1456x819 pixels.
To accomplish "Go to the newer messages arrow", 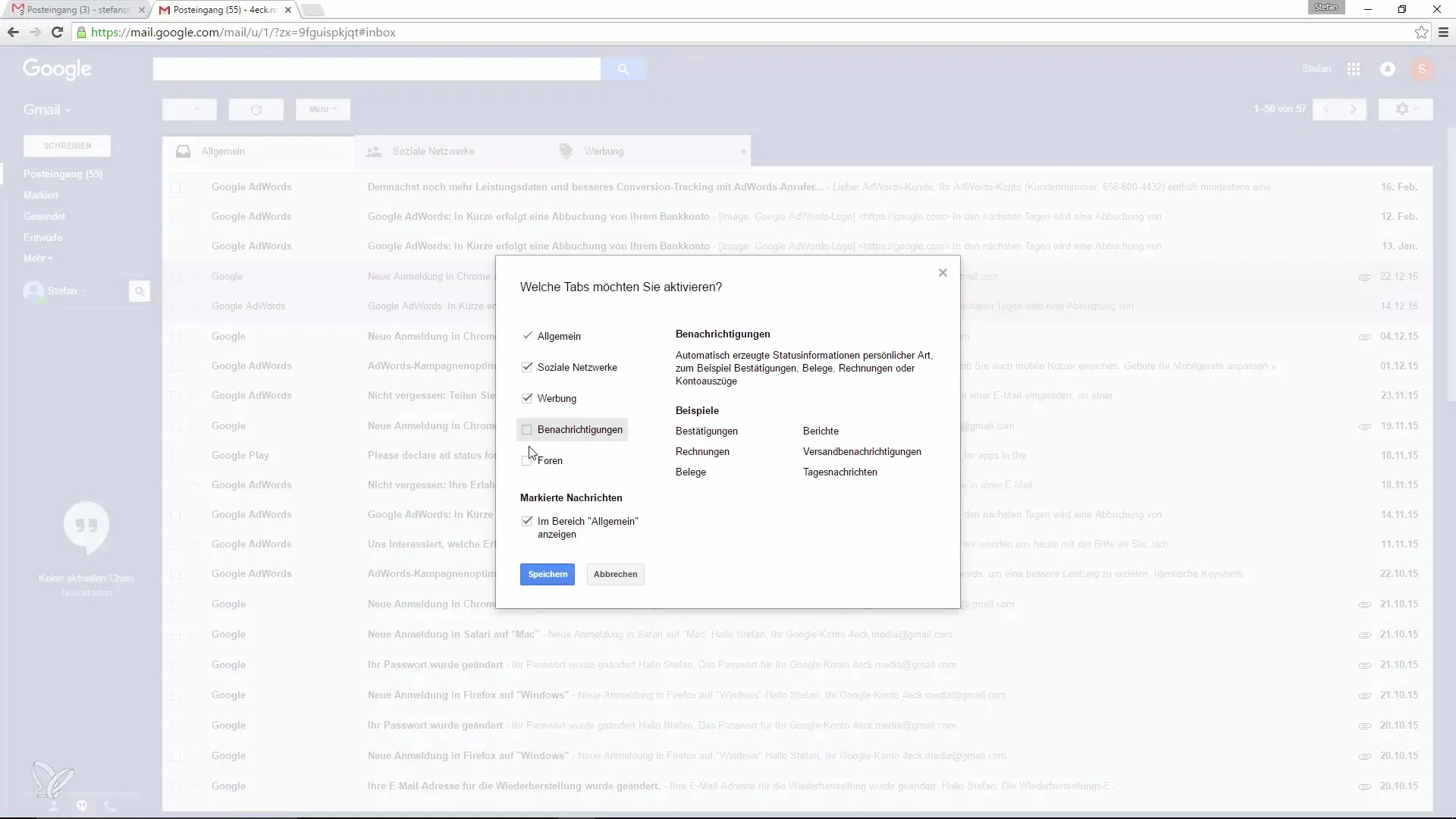I will pos(1326,110).
